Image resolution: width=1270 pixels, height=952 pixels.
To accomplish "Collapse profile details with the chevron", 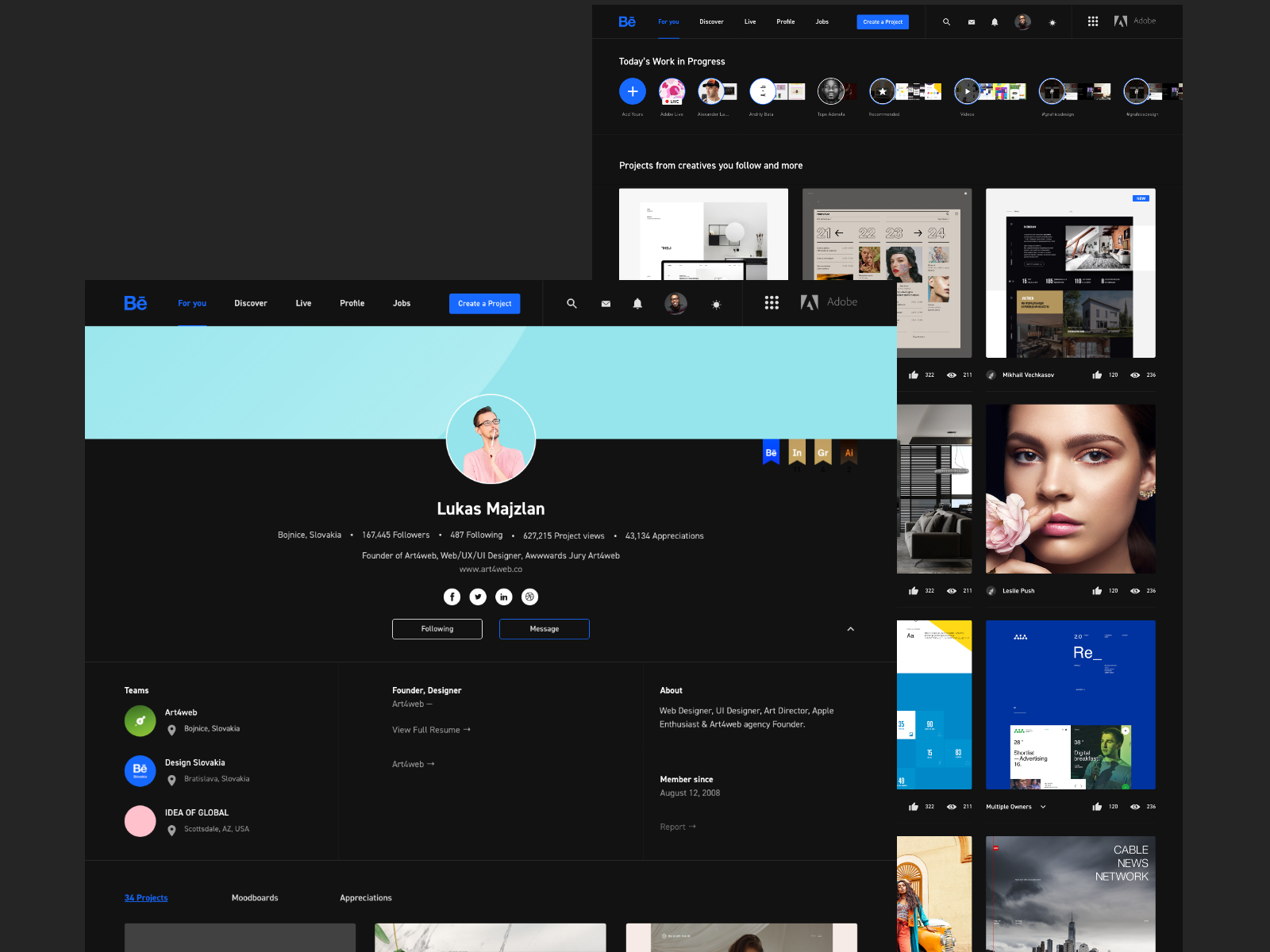I will click(x=850, y=628).
